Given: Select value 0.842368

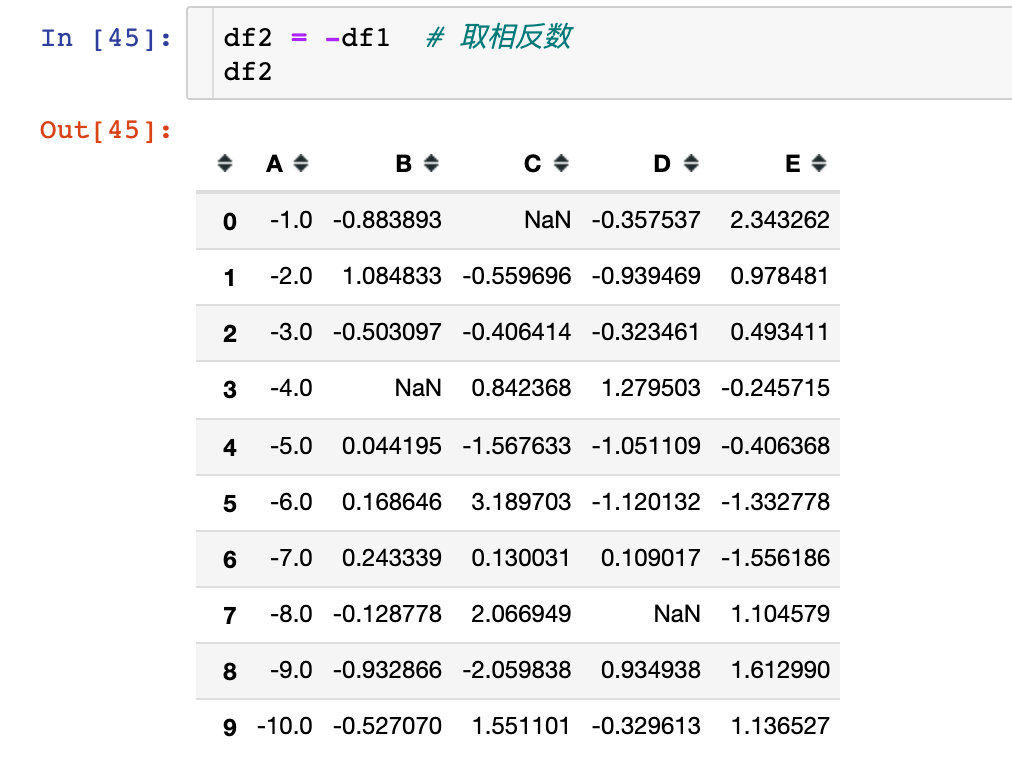Looking at the screenshot, I should click(521, 388).
